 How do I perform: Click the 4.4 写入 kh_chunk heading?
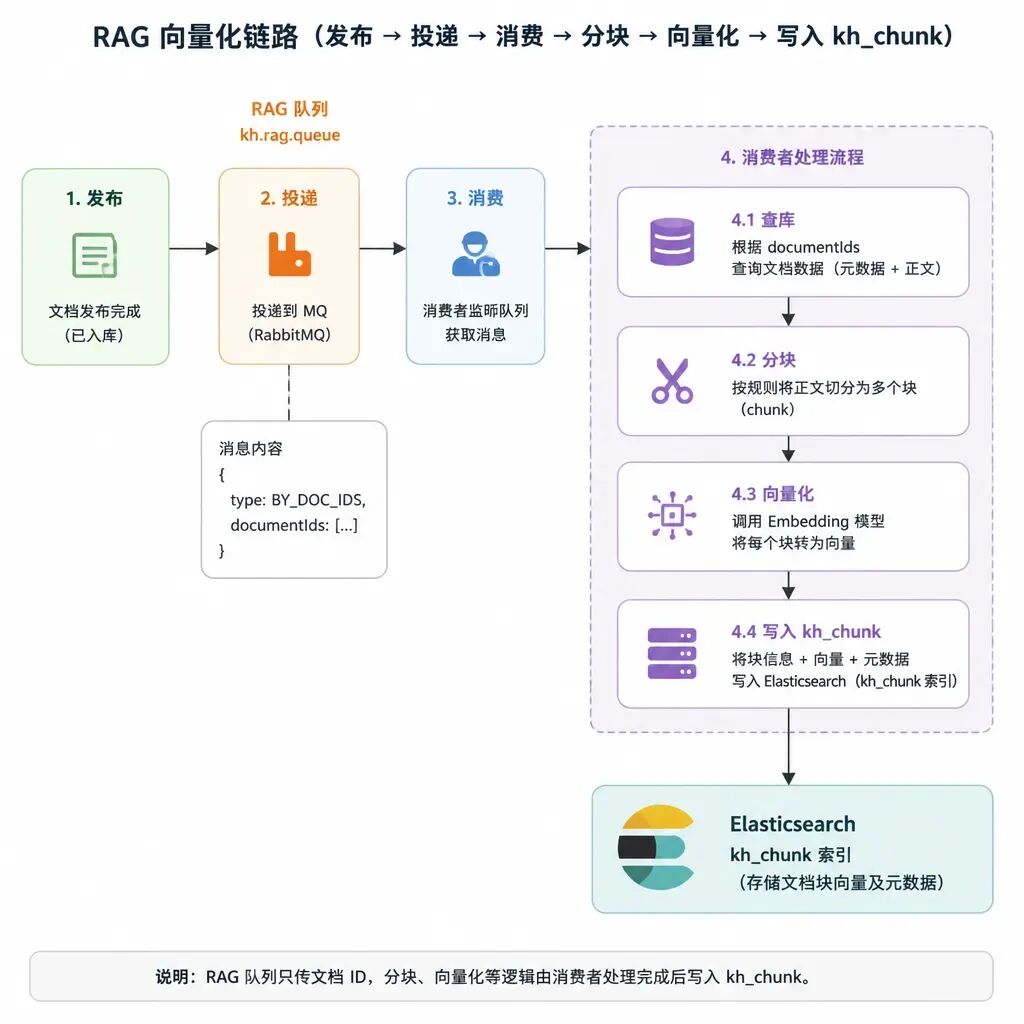click(806, 632)
